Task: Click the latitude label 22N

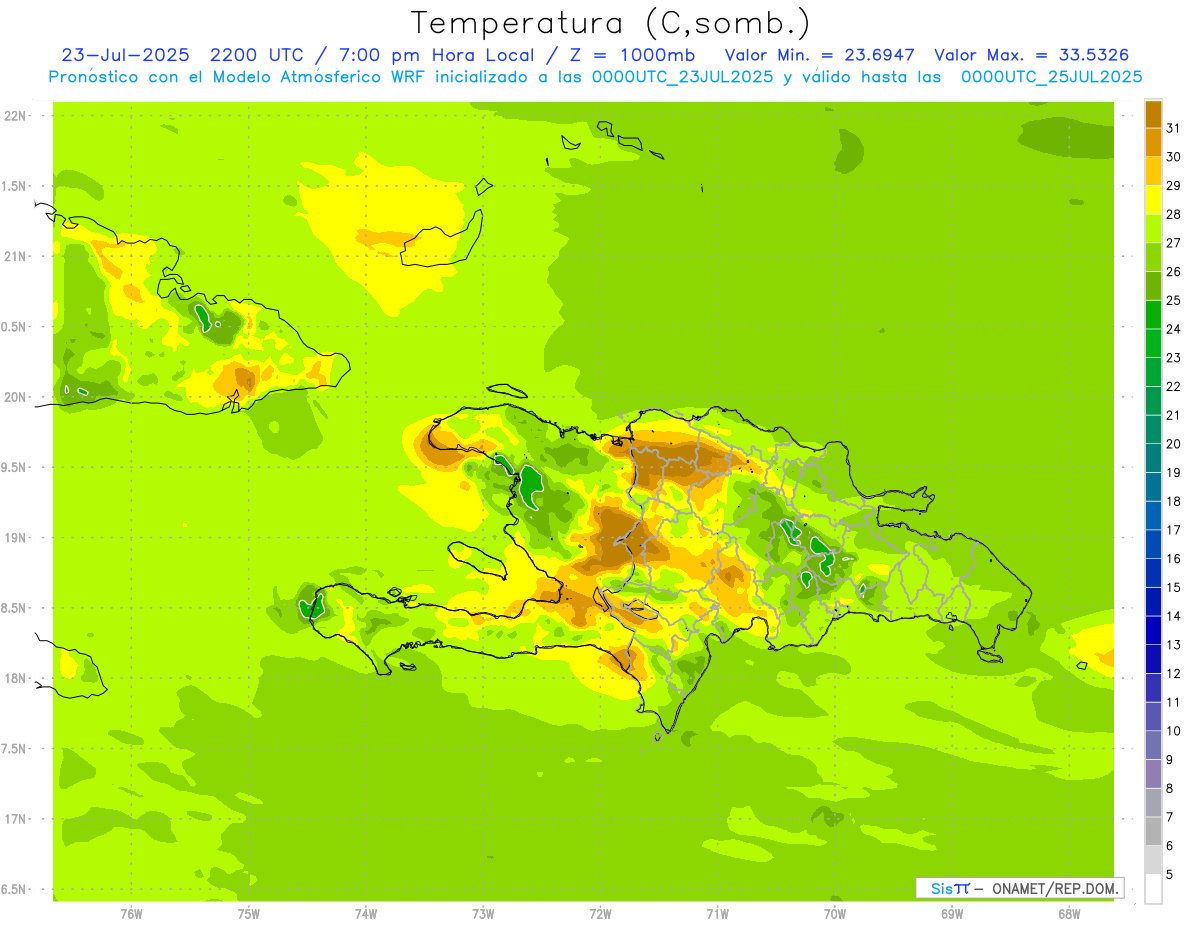Action: point(15,116)
